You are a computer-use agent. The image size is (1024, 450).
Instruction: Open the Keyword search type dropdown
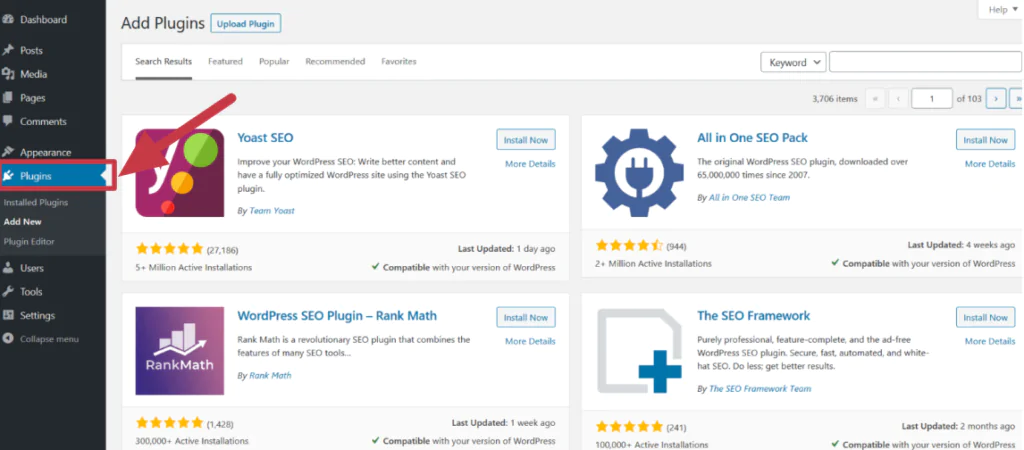793,62
